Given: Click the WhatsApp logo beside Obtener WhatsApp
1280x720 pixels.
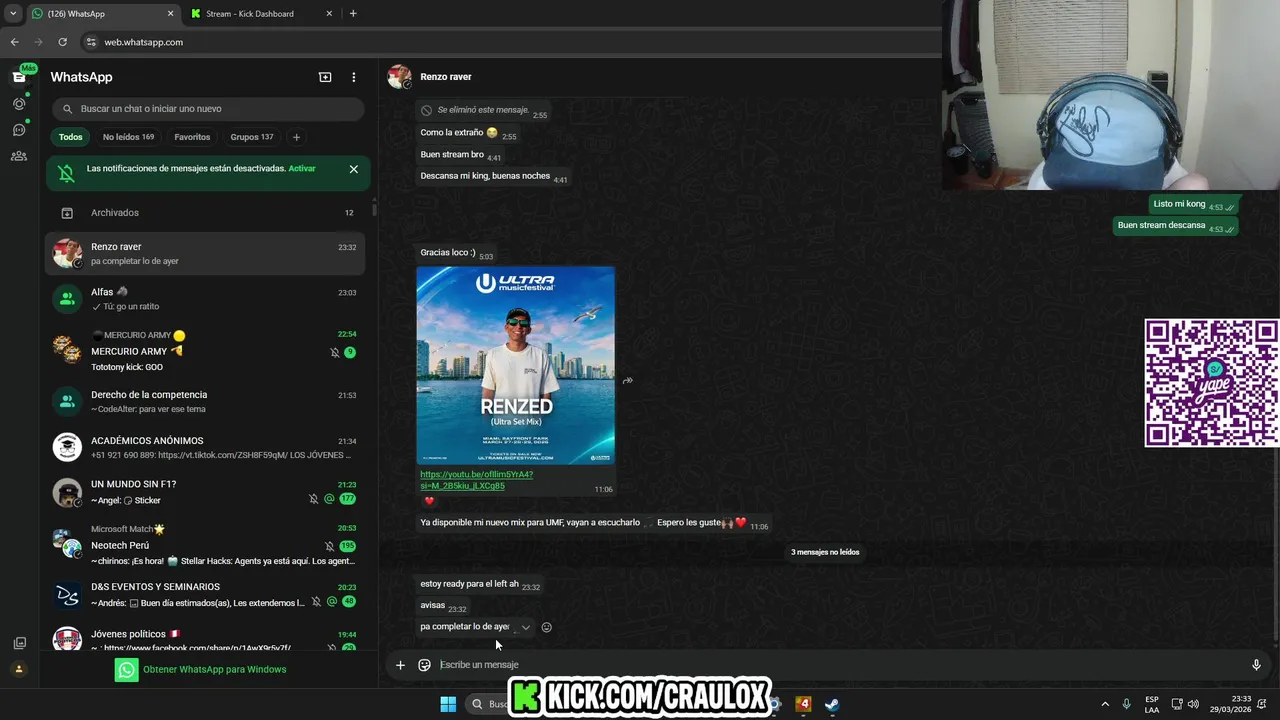Looking at the screenshot, I should (x=126, y=670).
